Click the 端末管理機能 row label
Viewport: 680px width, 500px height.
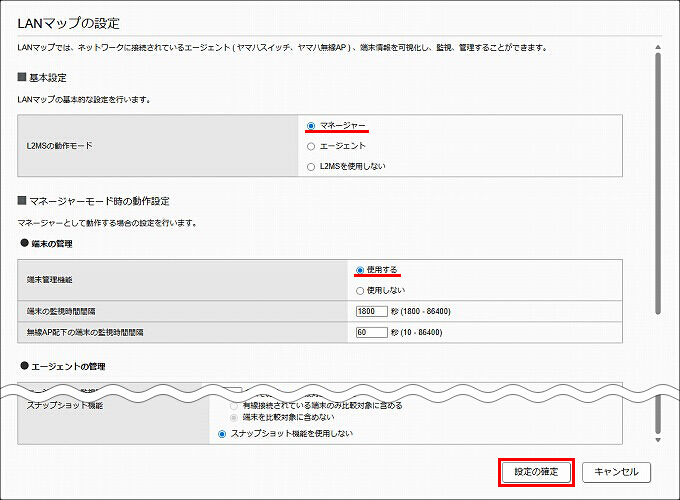(x=49, y=280)
